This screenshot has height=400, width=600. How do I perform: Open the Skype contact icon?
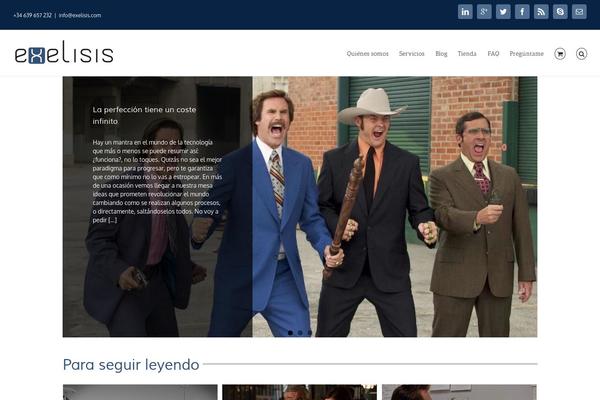tap(560, 12)
